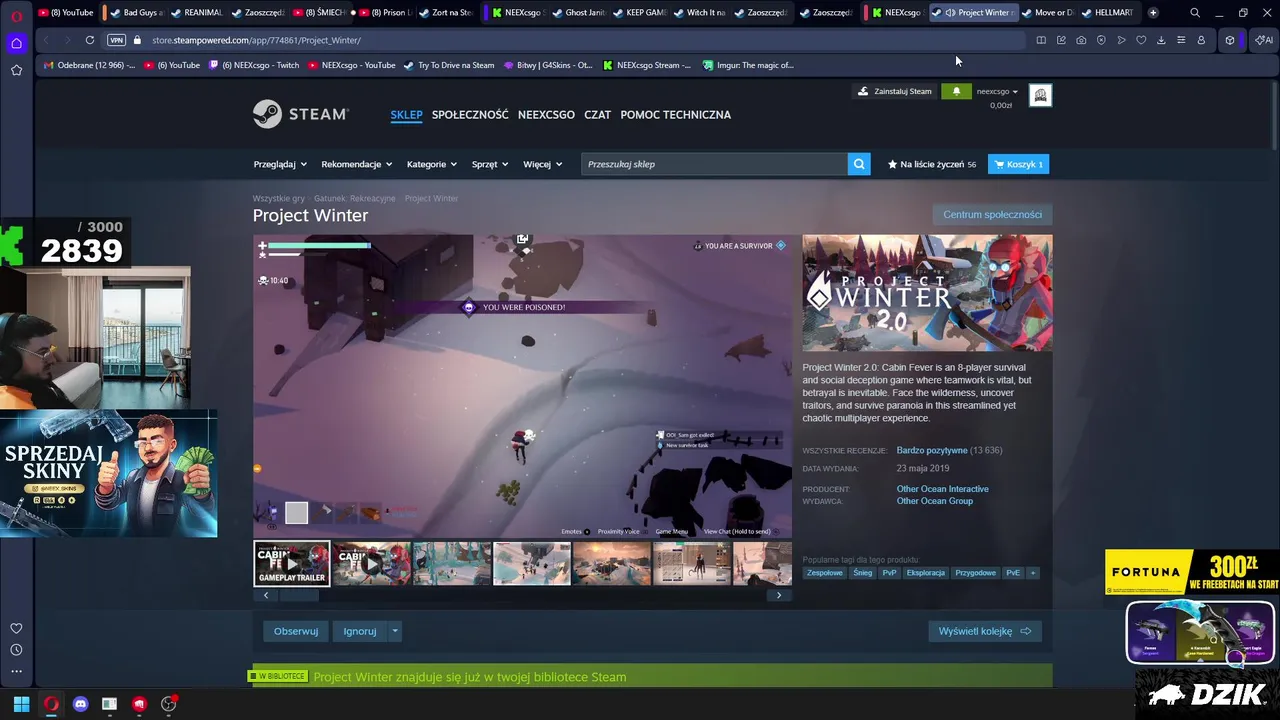This screenshot has height=720, width=1280.
Task: Reload the page with the refresh icon
Action: click(x=90, y=40)
